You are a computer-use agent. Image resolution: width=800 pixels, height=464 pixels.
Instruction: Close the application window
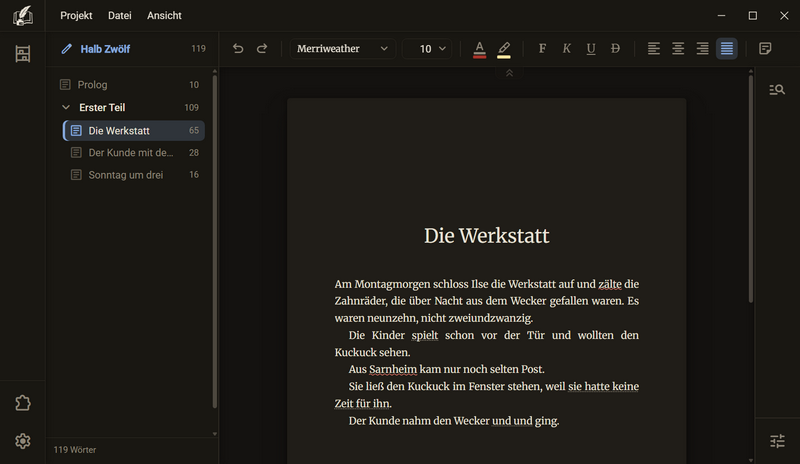(x=784, y=16)
